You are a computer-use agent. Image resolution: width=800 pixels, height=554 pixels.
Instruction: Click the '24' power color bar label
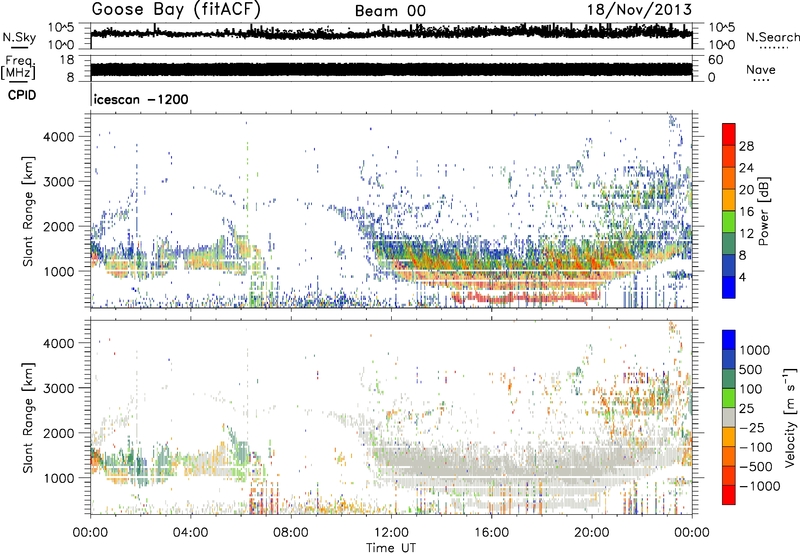click(x=746, y=168)
